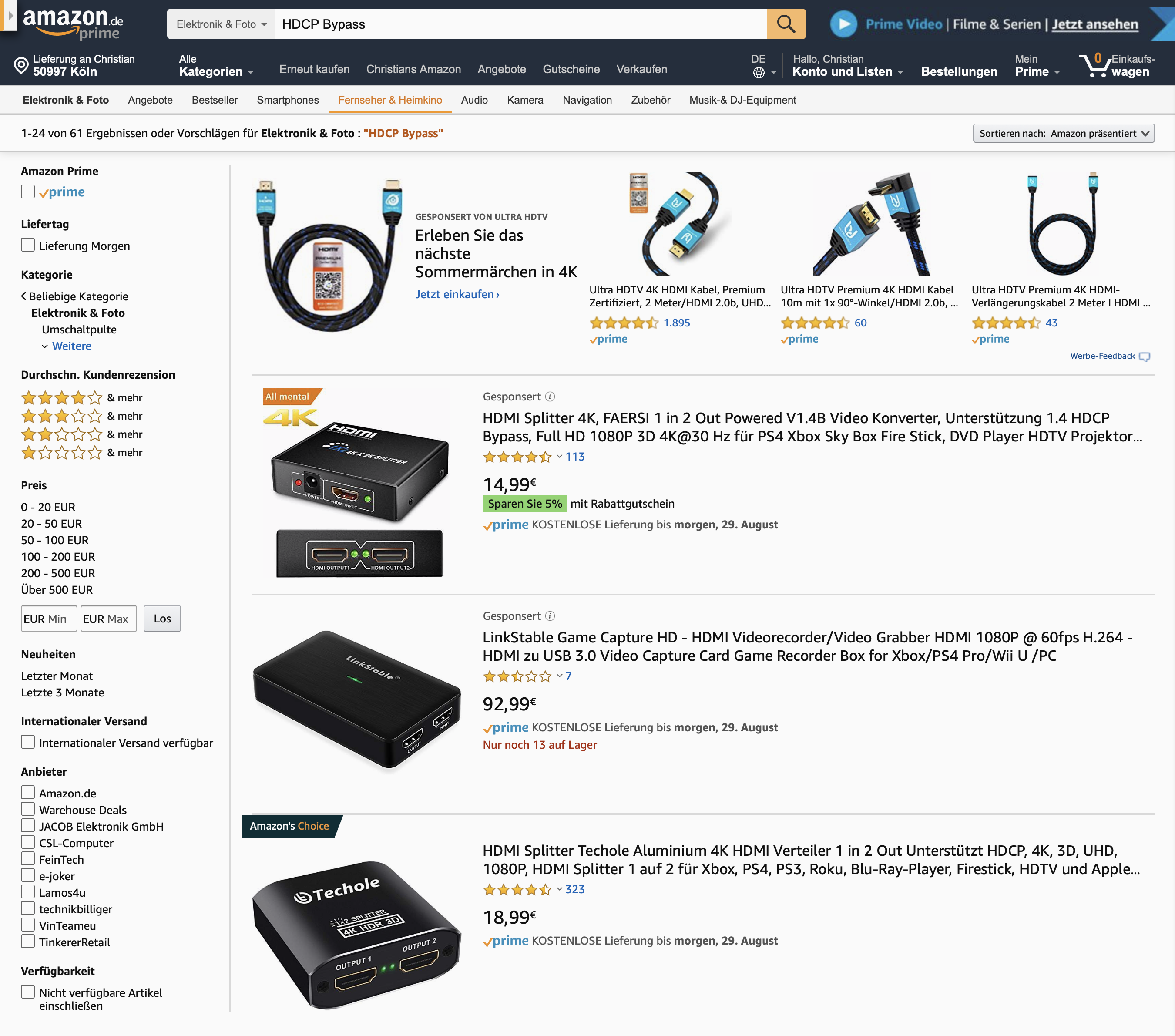Click the Los price filter button
Screen dimensions: 1175x1036
point(162,619)
